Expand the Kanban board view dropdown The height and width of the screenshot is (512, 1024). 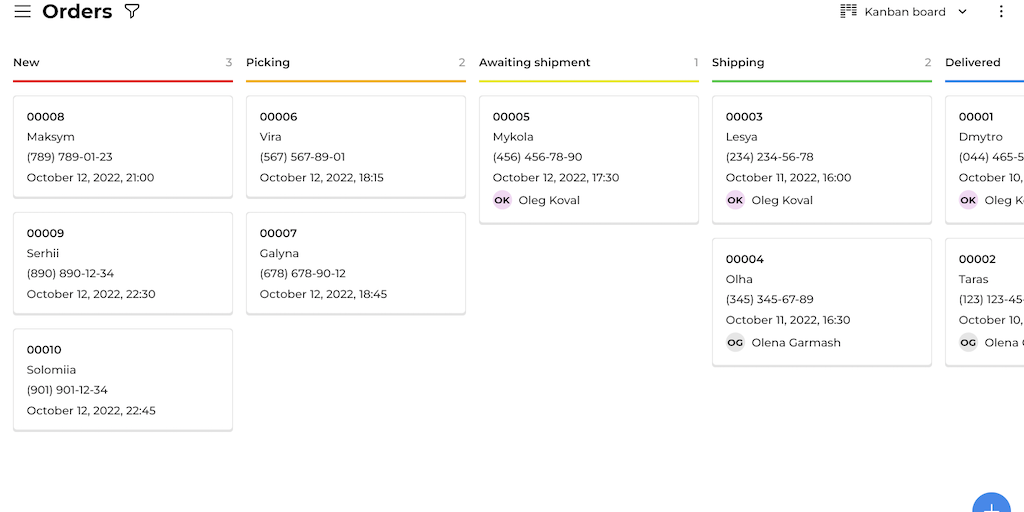tap(962, 12)
